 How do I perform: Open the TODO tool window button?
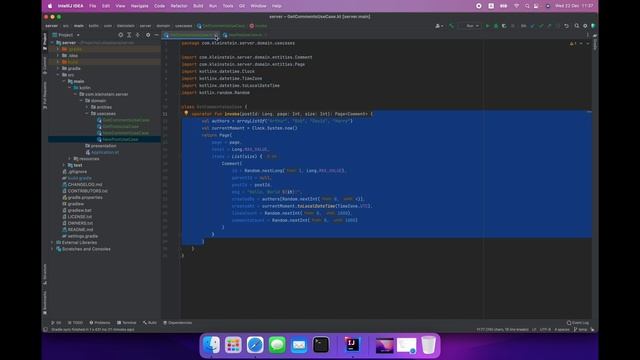75,322
